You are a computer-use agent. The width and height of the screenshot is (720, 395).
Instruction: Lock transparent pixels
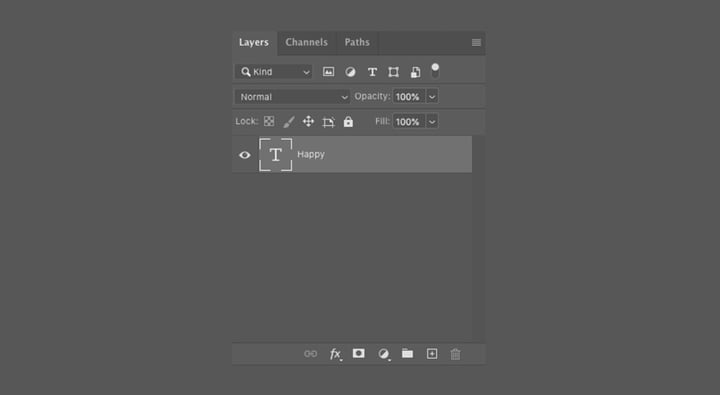[269, 121]
